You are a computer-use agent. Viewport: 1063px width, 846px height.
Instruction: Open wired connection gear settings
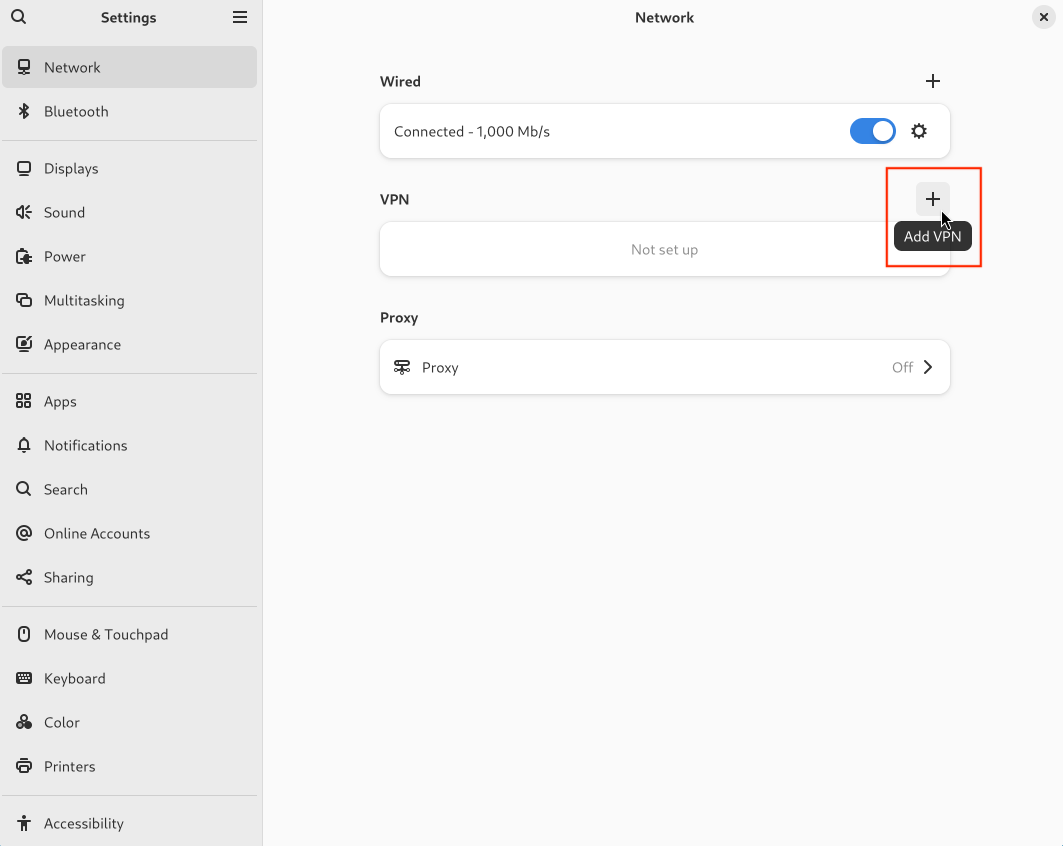coord(919,131)
